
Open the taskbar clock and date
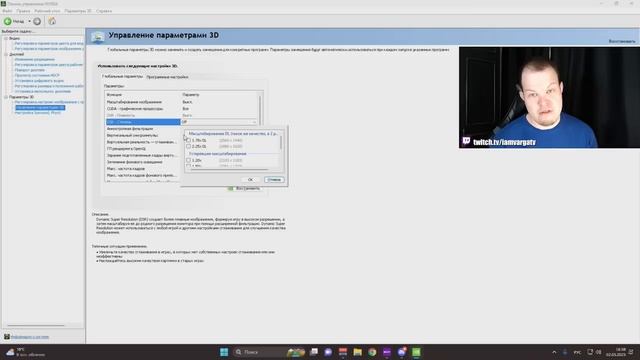point(616,352)
